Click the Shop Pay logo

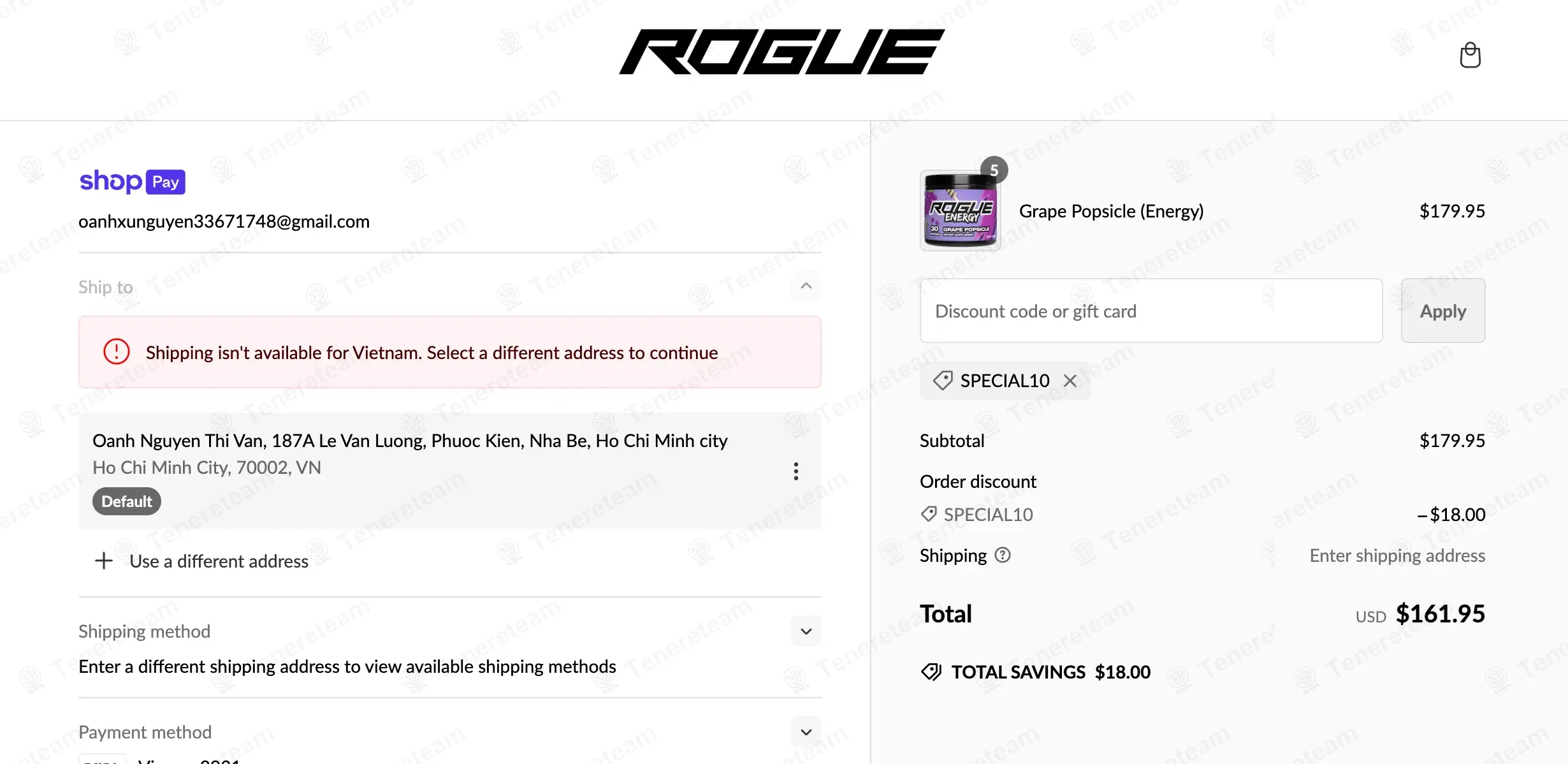point(132,182)
